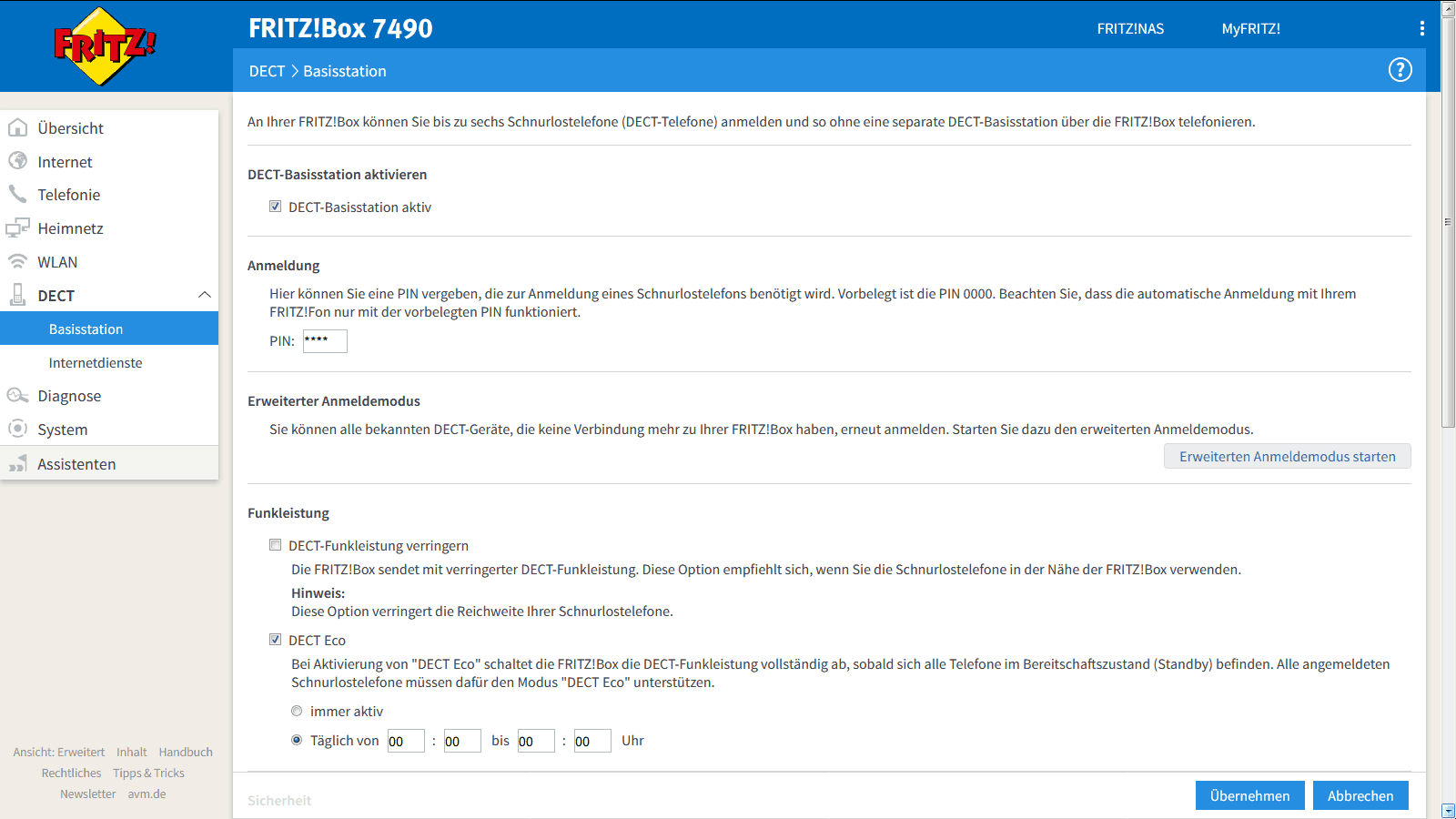Image resolution: width=1456 pixels, height=819 pixels.
Task: Open the Handbuch footer link
Action: [x=186, y=752]
